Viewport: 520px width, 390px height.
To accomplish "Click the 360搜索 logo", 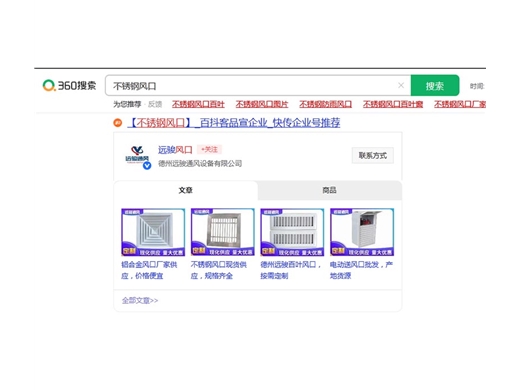I will coord(69,85).
